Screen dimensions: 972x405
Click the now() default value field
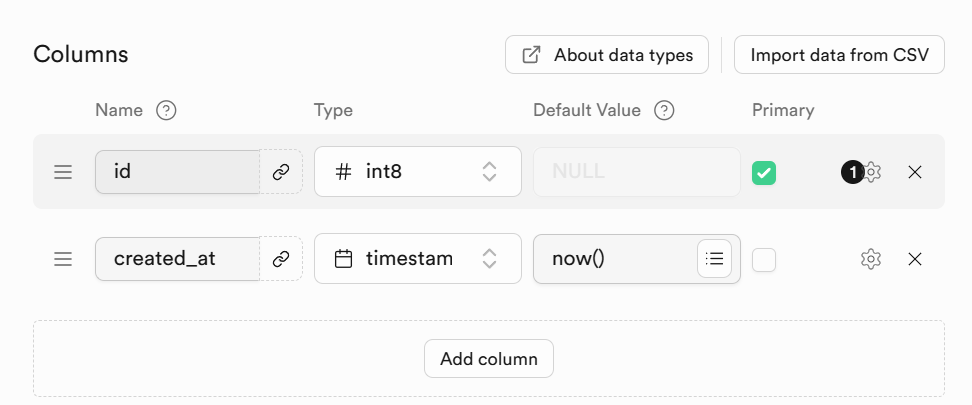(x=614, y=259)
